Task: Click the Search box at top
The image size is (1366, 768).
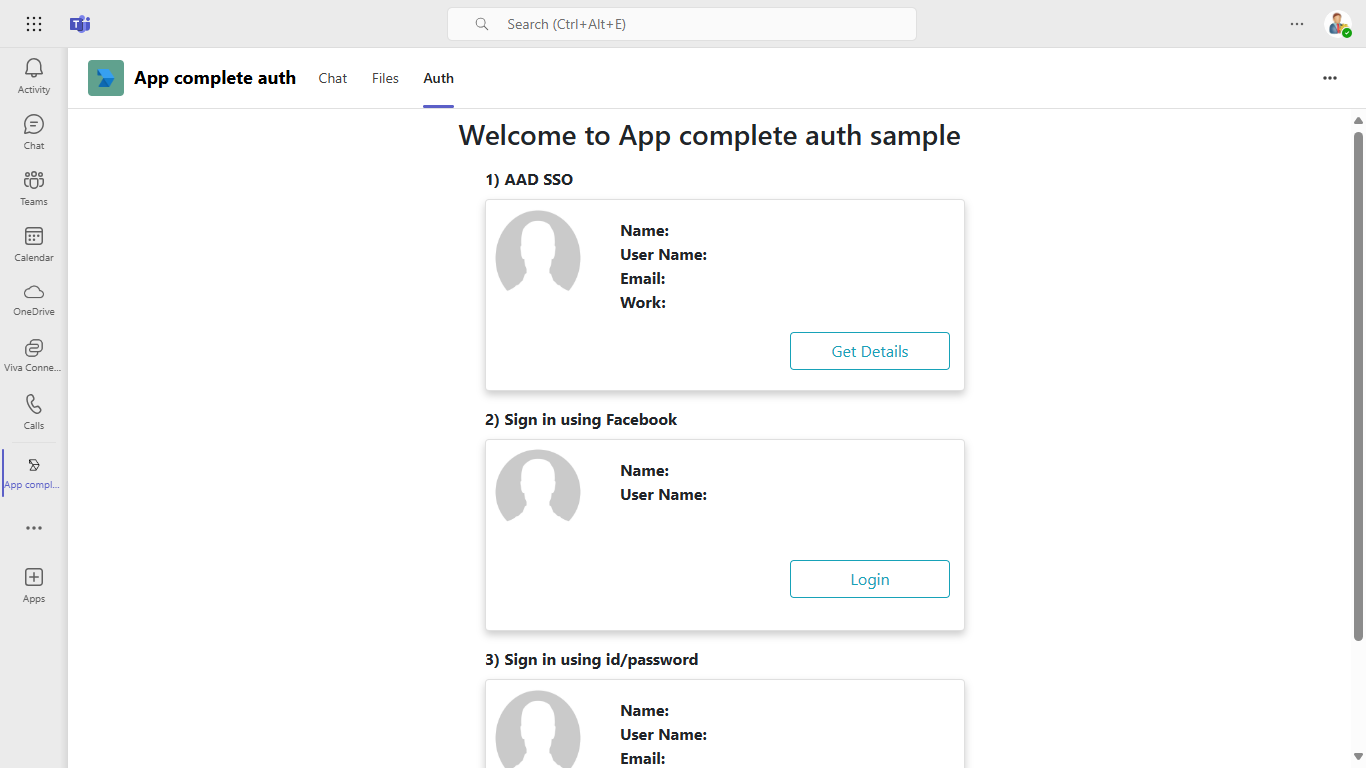Action: click(x=682, y=24)
